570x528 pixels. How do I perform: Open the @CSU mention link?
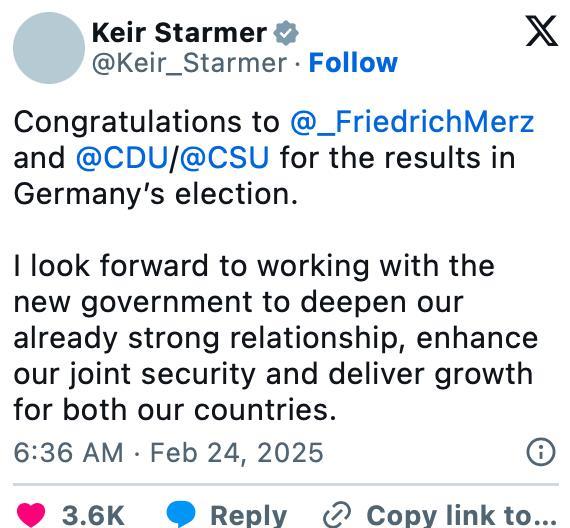(x=224, y=158)
